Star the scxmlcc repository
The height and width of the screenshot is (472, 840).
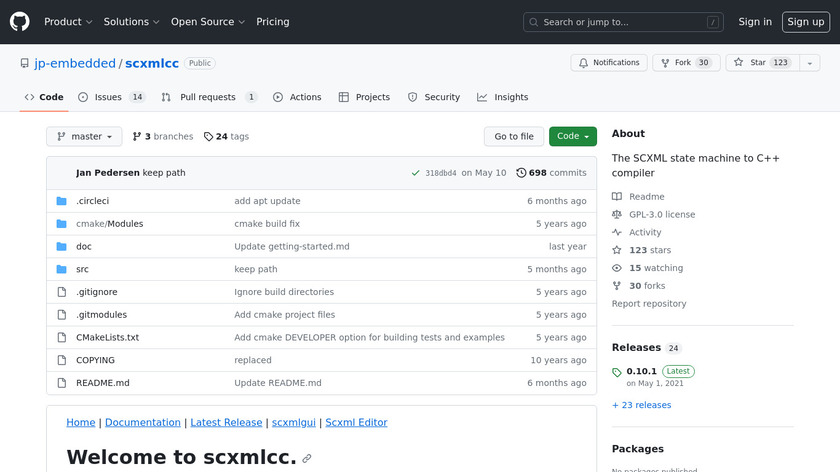(758, 63)
